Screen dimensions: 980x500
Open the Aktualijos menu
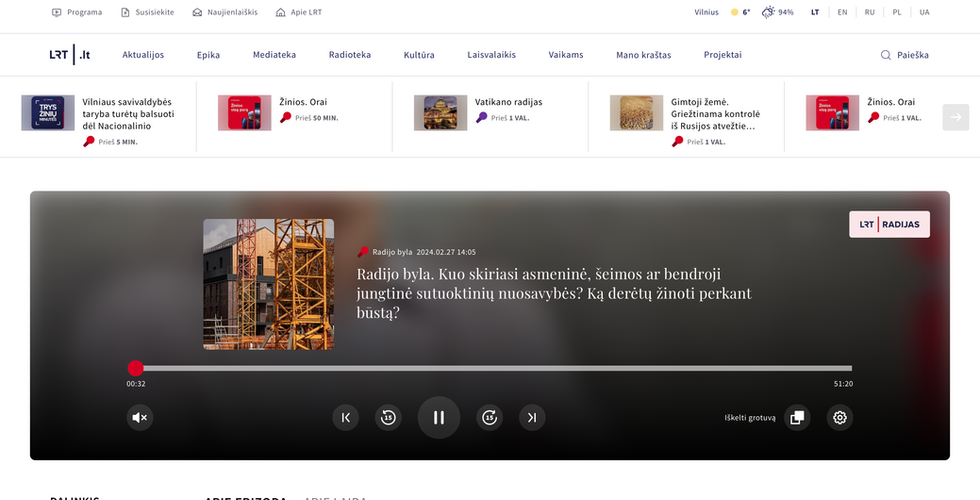pos(143,55)
